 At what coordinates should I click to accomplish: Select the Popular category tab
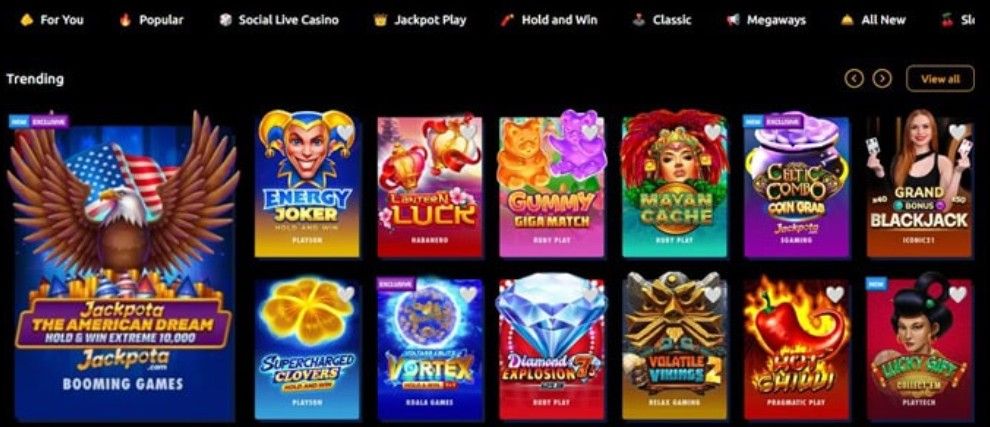152,20
